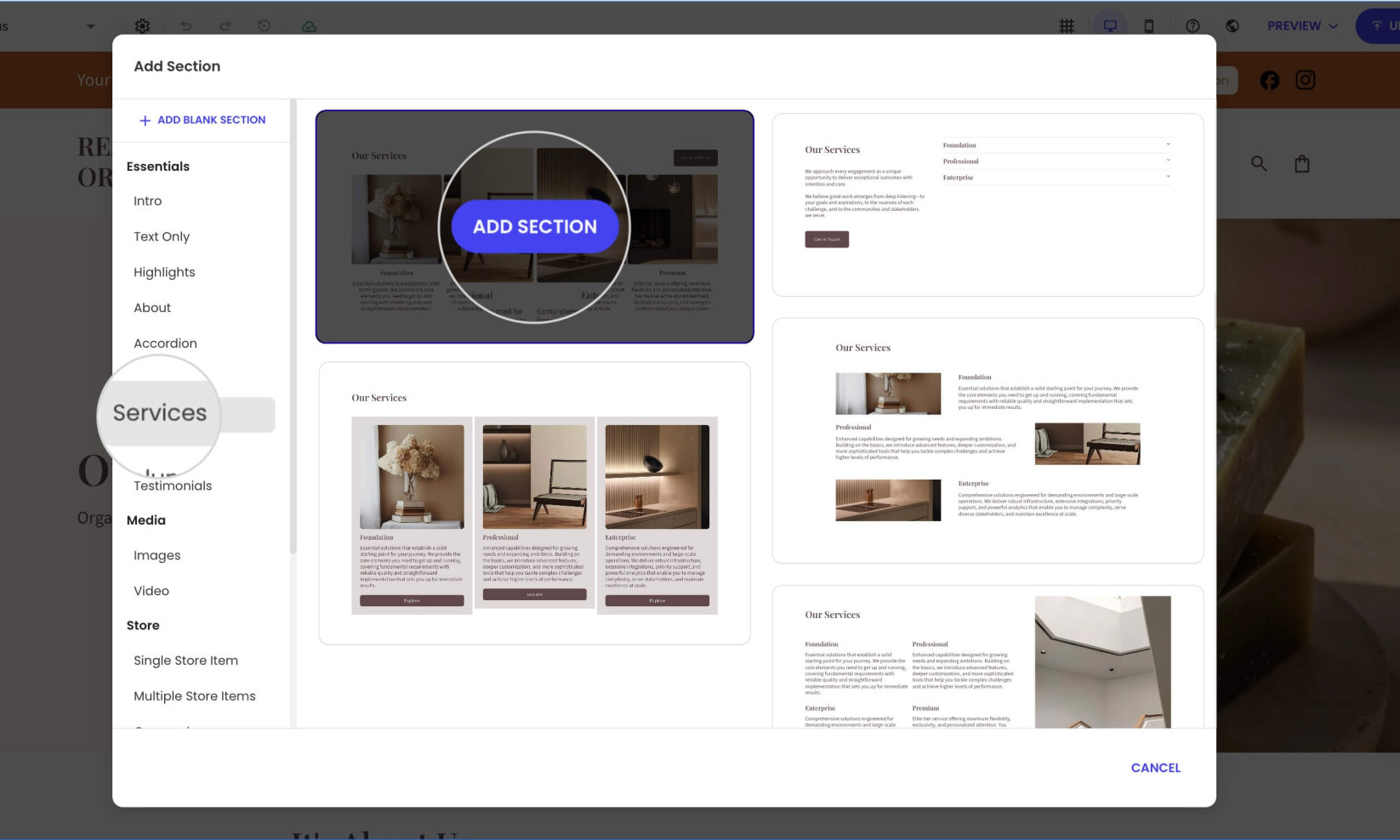Open the Facebook icon in site header
Screen dimensions: 1400x840
pos(1270,80)
